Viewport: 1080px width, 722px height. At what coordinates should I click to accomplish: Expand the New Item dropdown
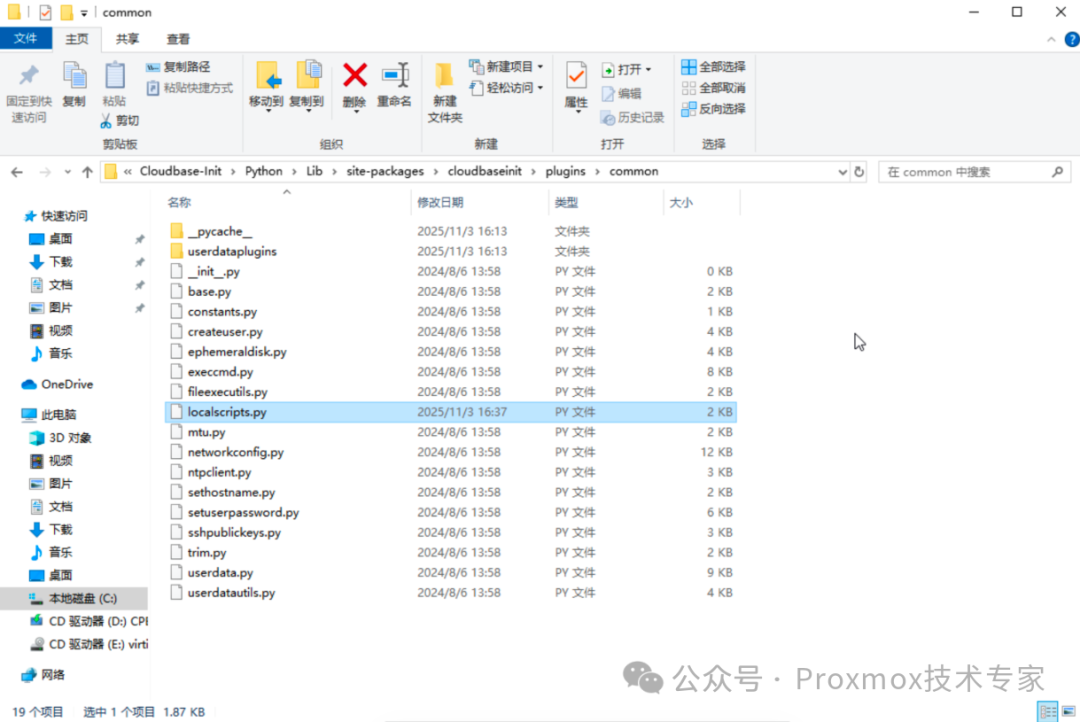pyautogui.click(x=541, y=67)
